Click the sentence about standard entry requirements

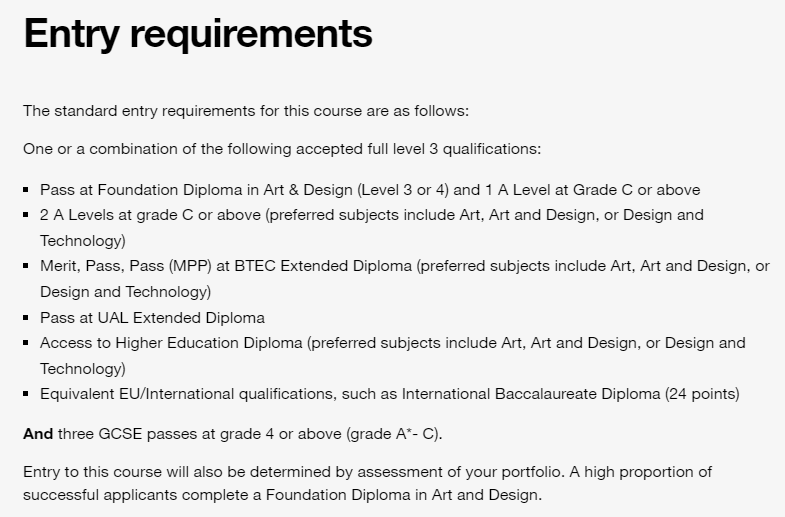click(x=246, y=111)
